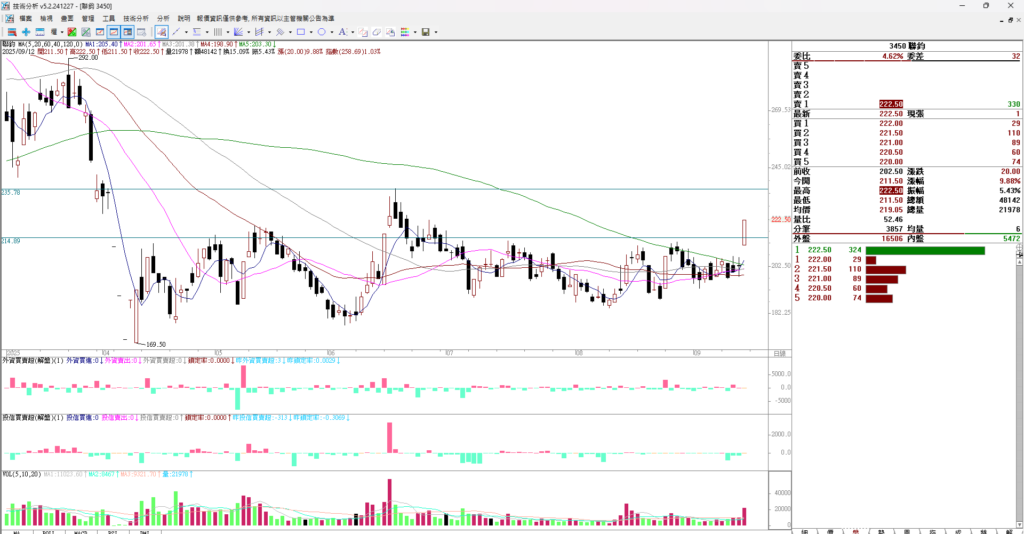Toggle the highlighted pen drawing mode button
This screenshot has width=1024, height=534.
point(161,31)
